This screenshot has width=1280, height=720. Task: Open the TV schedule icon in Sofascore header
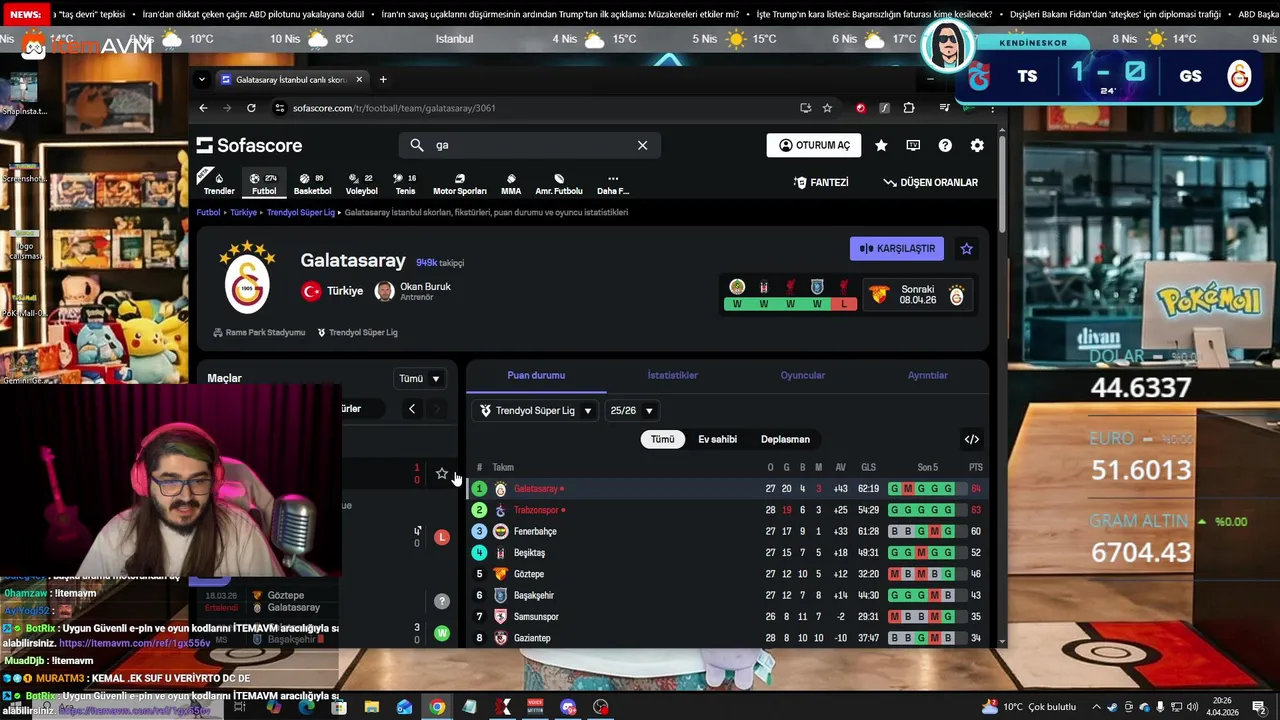tap(913, 145)
